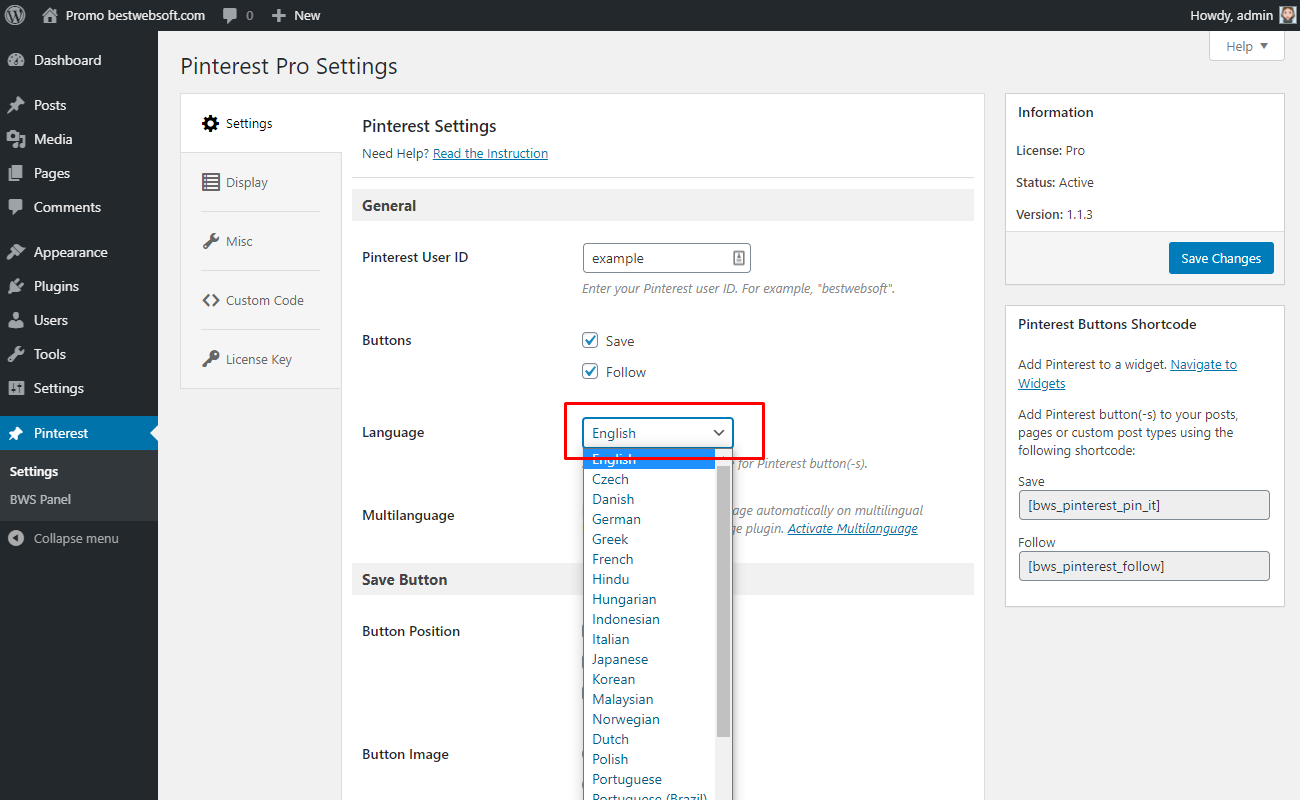Click the icon inside Pinterest User ID field

[x=738, y=258]
